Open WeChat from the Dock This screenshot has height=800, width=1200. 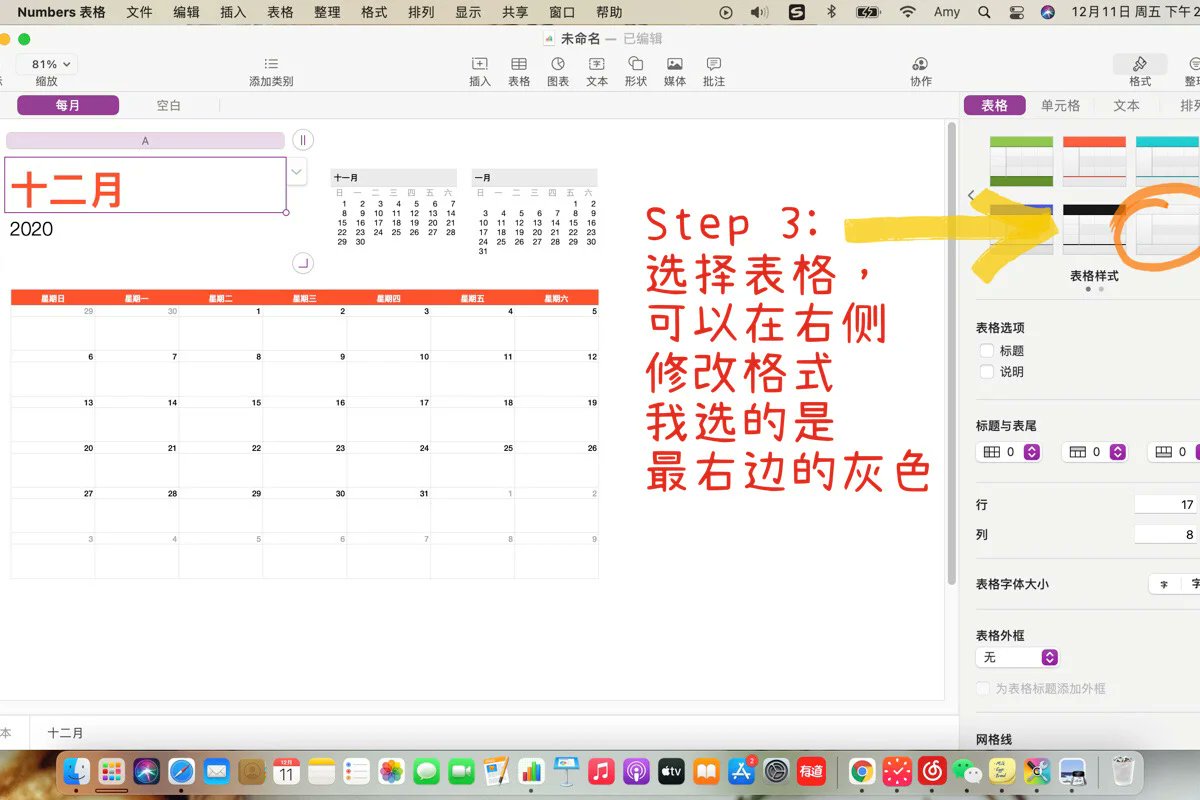coord(967,771)
